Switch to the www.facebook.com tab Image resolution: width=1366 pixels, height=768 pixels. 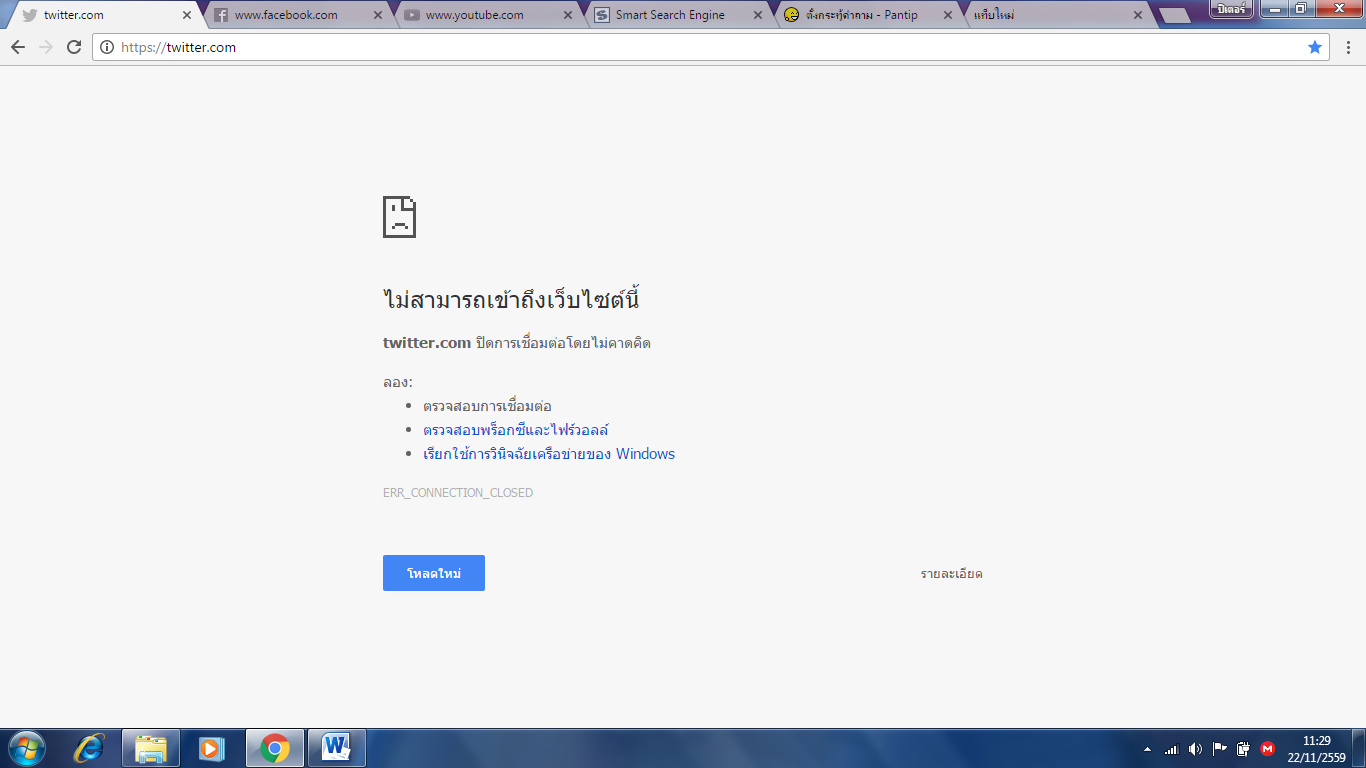[296, 15]
